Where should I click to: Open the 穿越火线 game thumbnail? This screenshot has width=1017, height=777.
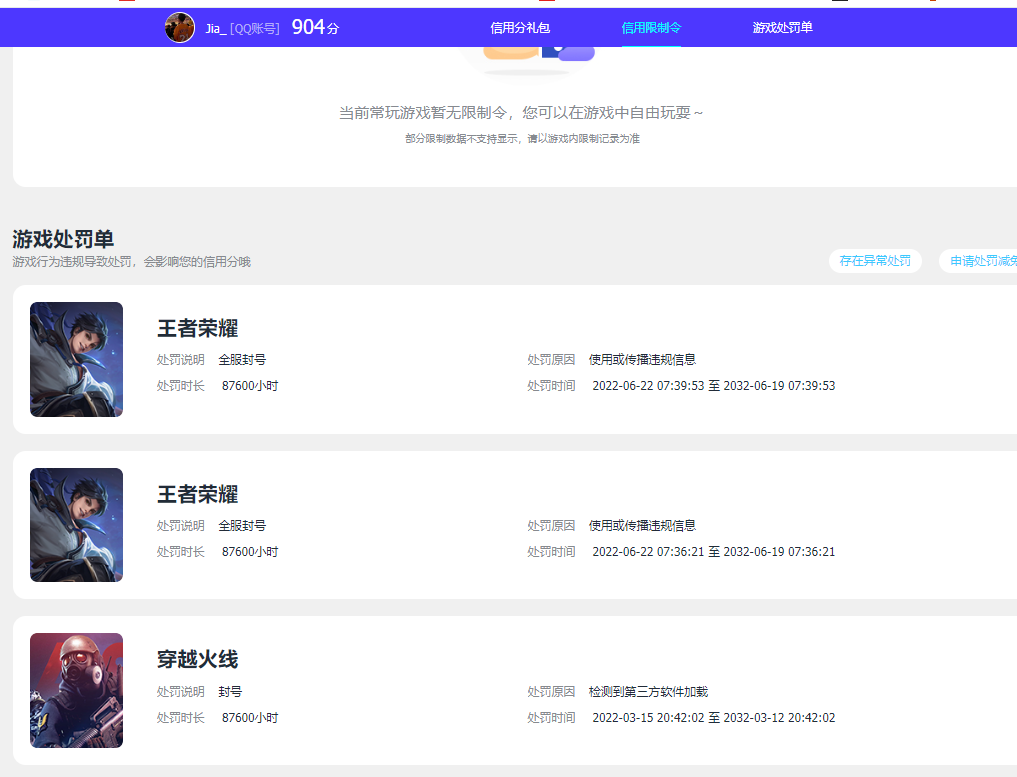77,690
